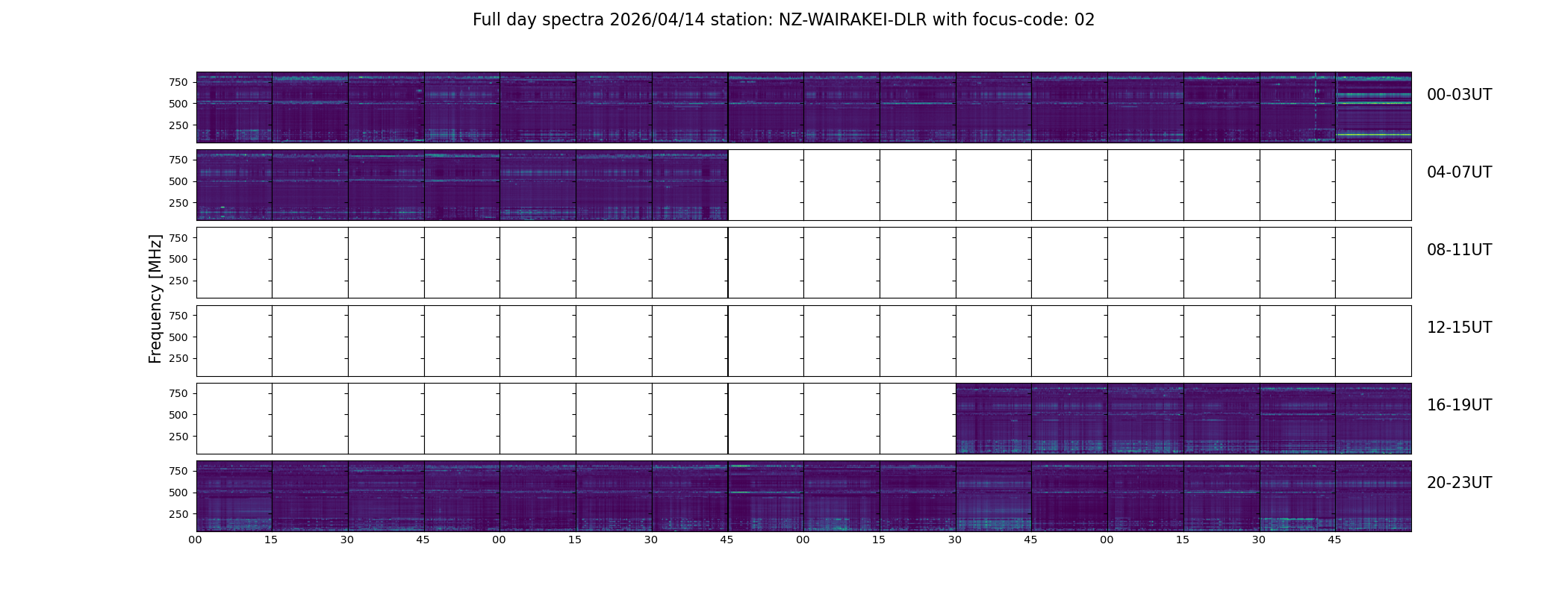Click the plot title mentioning NZ-WAIRAKEI-DLR
This screenshot has width=1568, height=597.
click(783, 20)
